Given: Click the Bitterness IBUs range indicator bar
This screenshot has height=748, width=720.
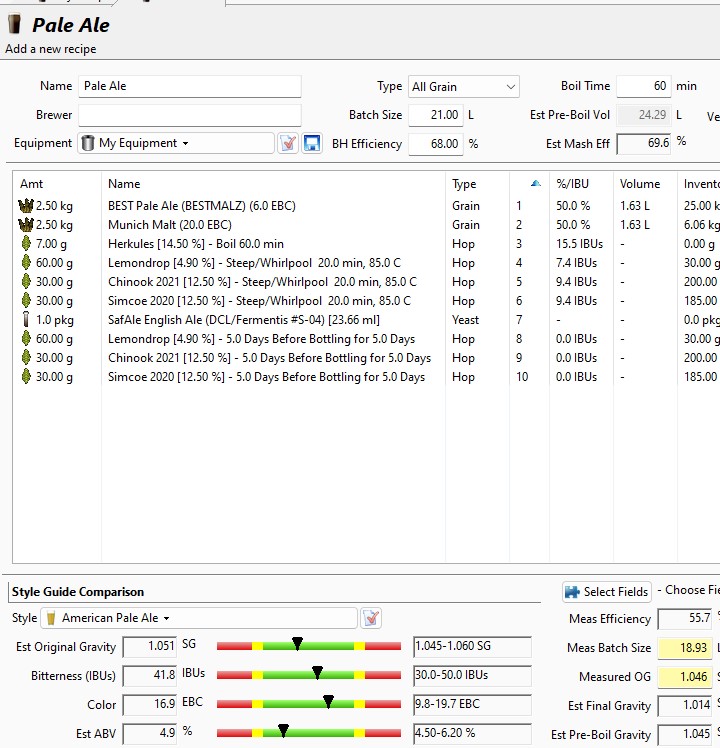Looking at the screenshot, I should coord(308,675).
